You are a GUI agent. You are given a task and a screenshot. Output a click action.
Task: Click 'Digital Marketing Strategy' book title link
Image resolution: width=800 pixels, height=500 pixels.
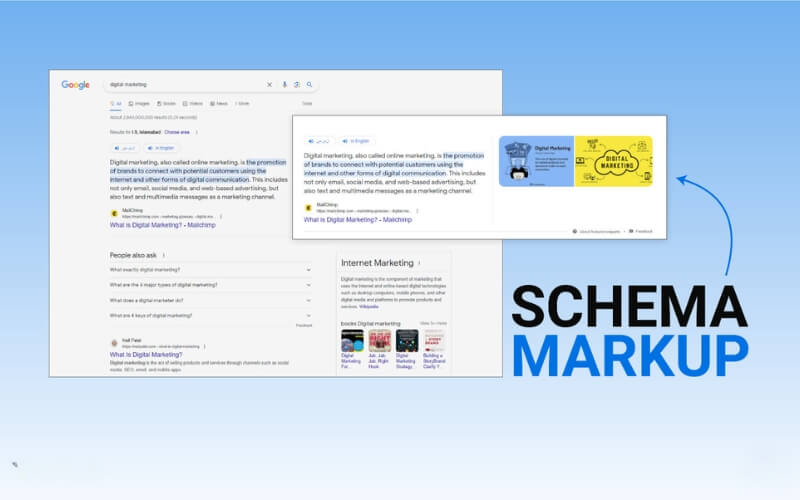coord(406,361)
